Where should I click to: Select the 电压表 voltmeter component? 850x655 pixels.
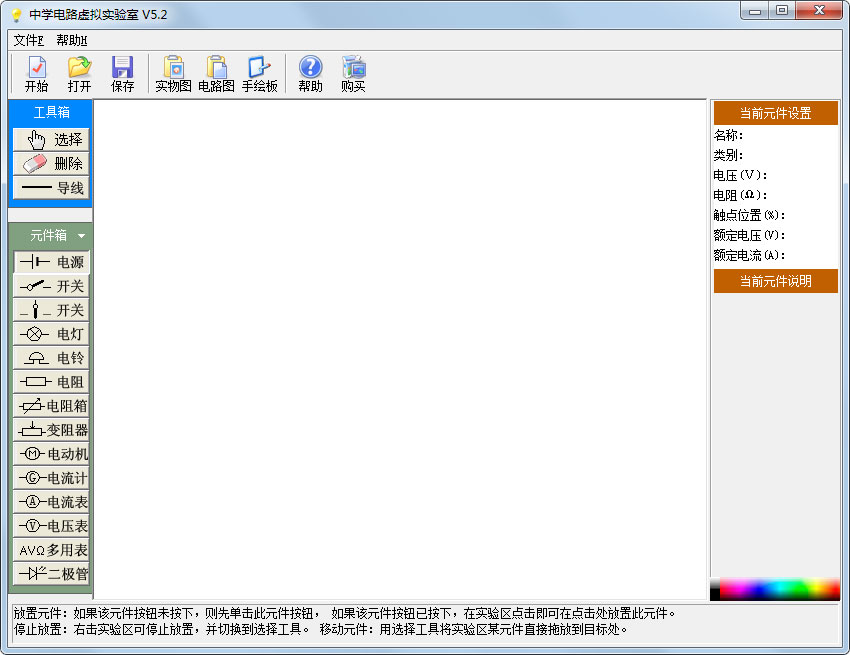(x=51, y=526)
